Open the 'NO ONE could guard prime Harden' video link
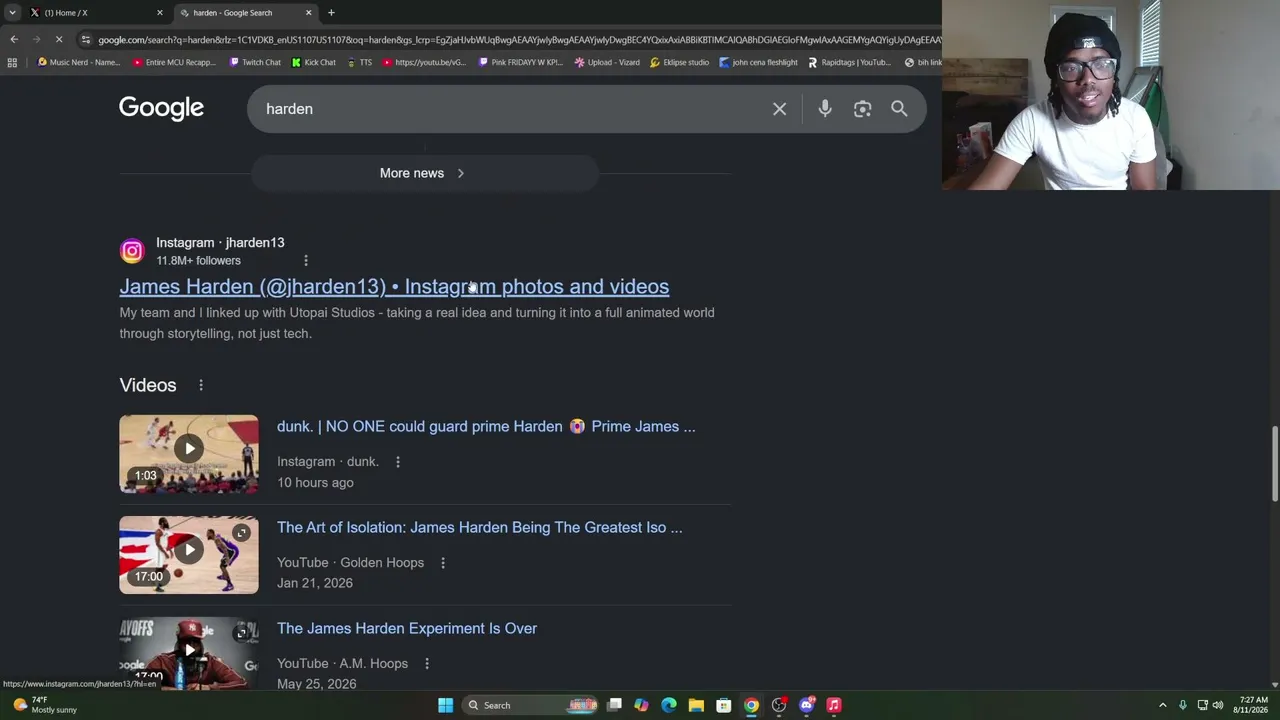This screenshot has height=720, width=1280. tap(486, 427)
